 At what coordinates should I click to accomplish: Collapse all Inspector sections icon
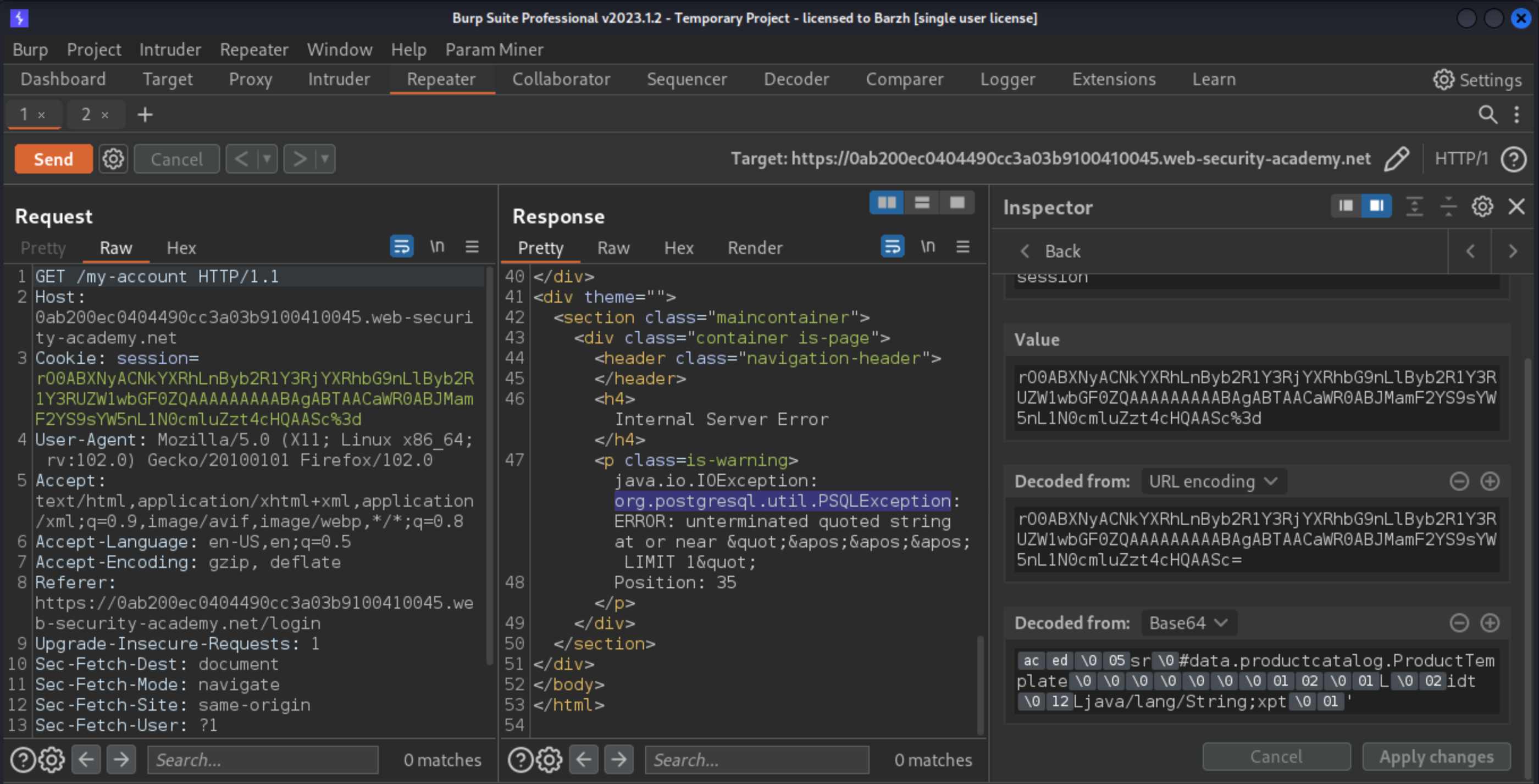[x=1448, y=207]
